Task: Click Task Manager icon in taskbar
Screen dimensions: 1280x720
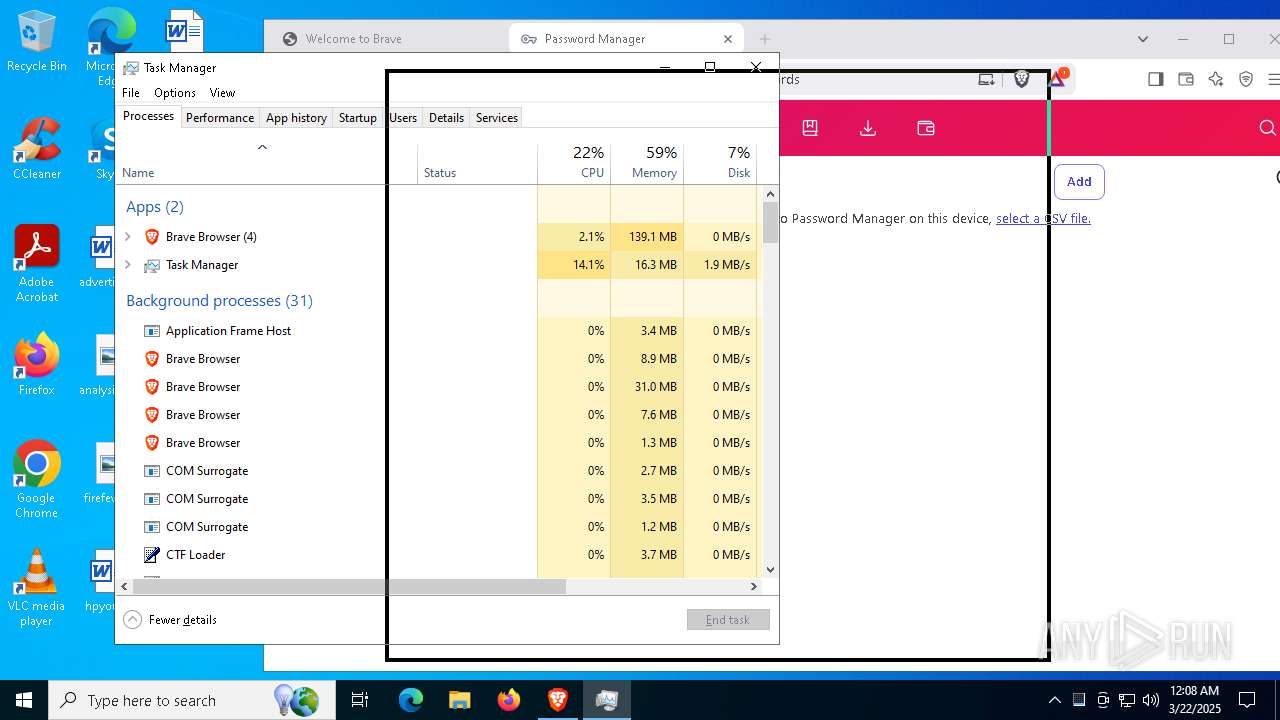Action: [606, 700]
